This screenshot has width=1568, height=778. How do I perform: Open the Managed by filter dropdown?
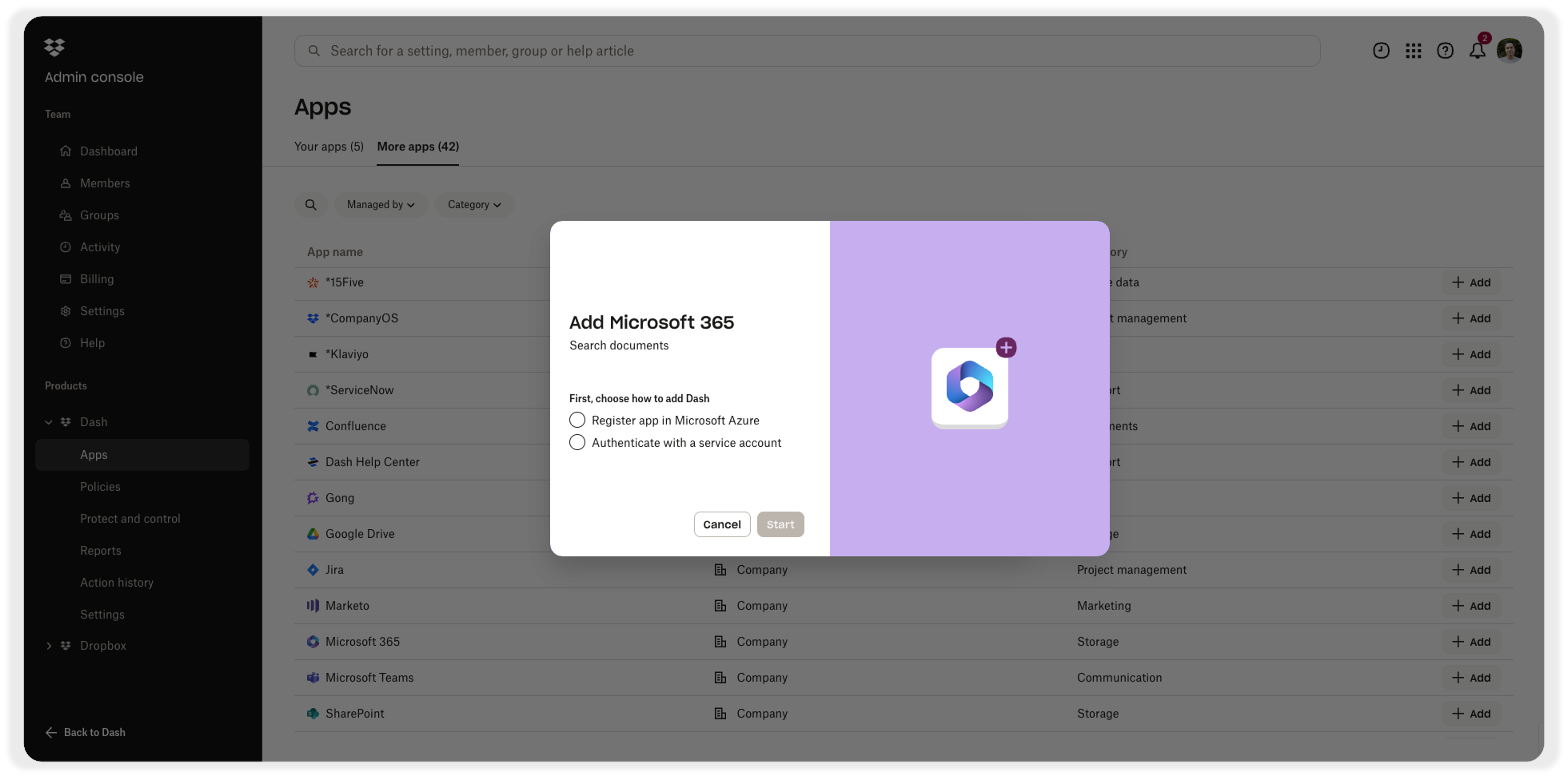381,204
